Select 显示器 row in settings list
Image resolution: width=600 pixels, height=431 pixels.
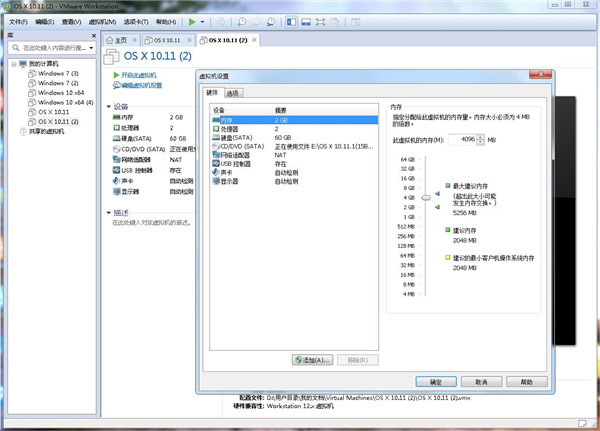click(x=294, y=181)
